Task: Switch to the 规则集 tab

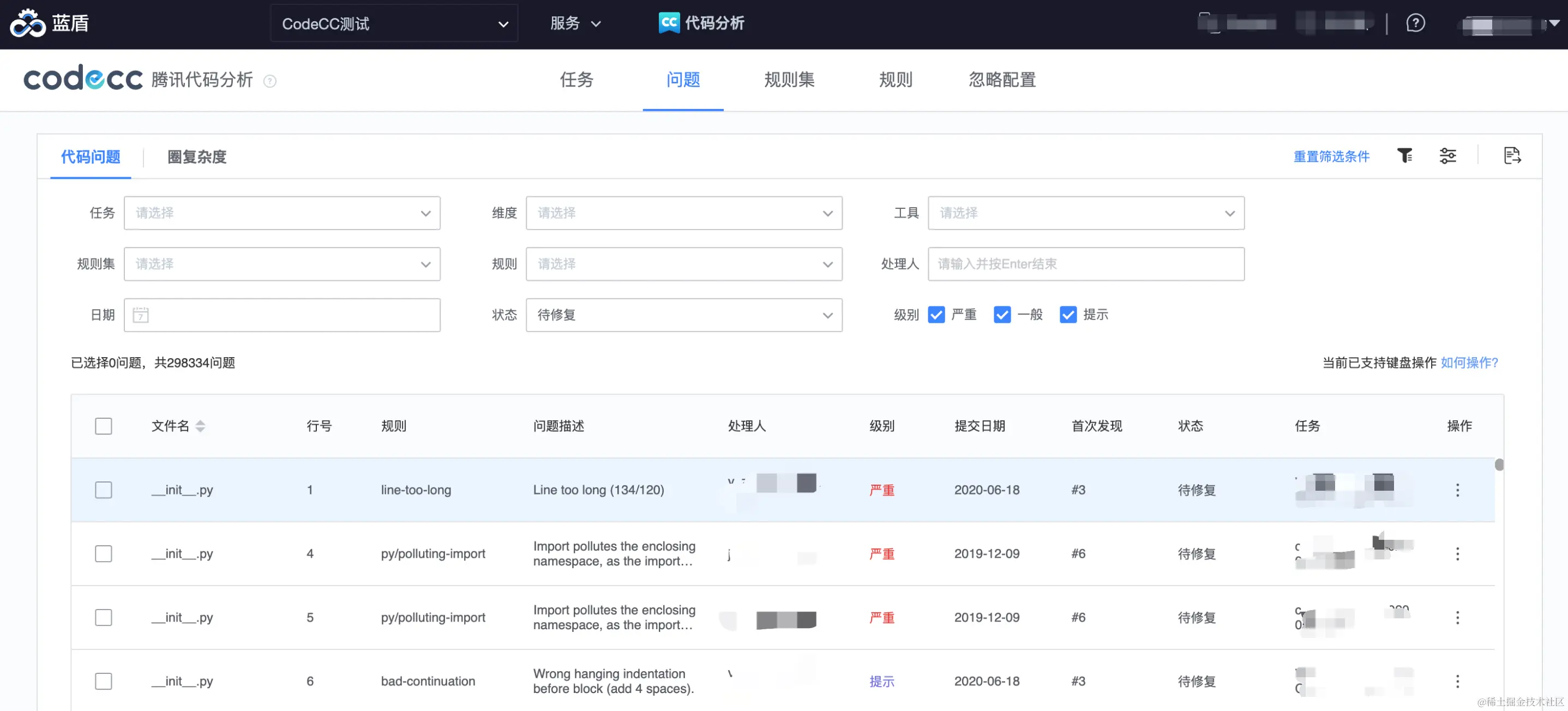Action: [789, 80]
